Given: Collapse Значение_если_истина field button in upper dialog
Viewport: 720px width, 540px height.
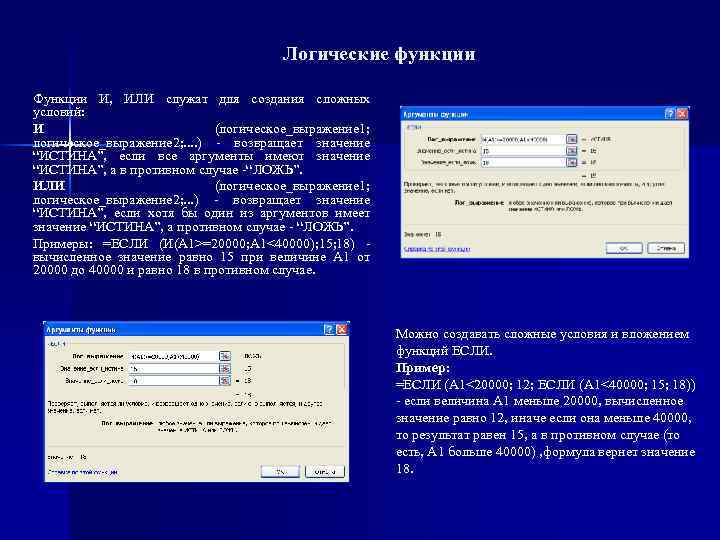Looking at the screenshot, I should 571,151.
